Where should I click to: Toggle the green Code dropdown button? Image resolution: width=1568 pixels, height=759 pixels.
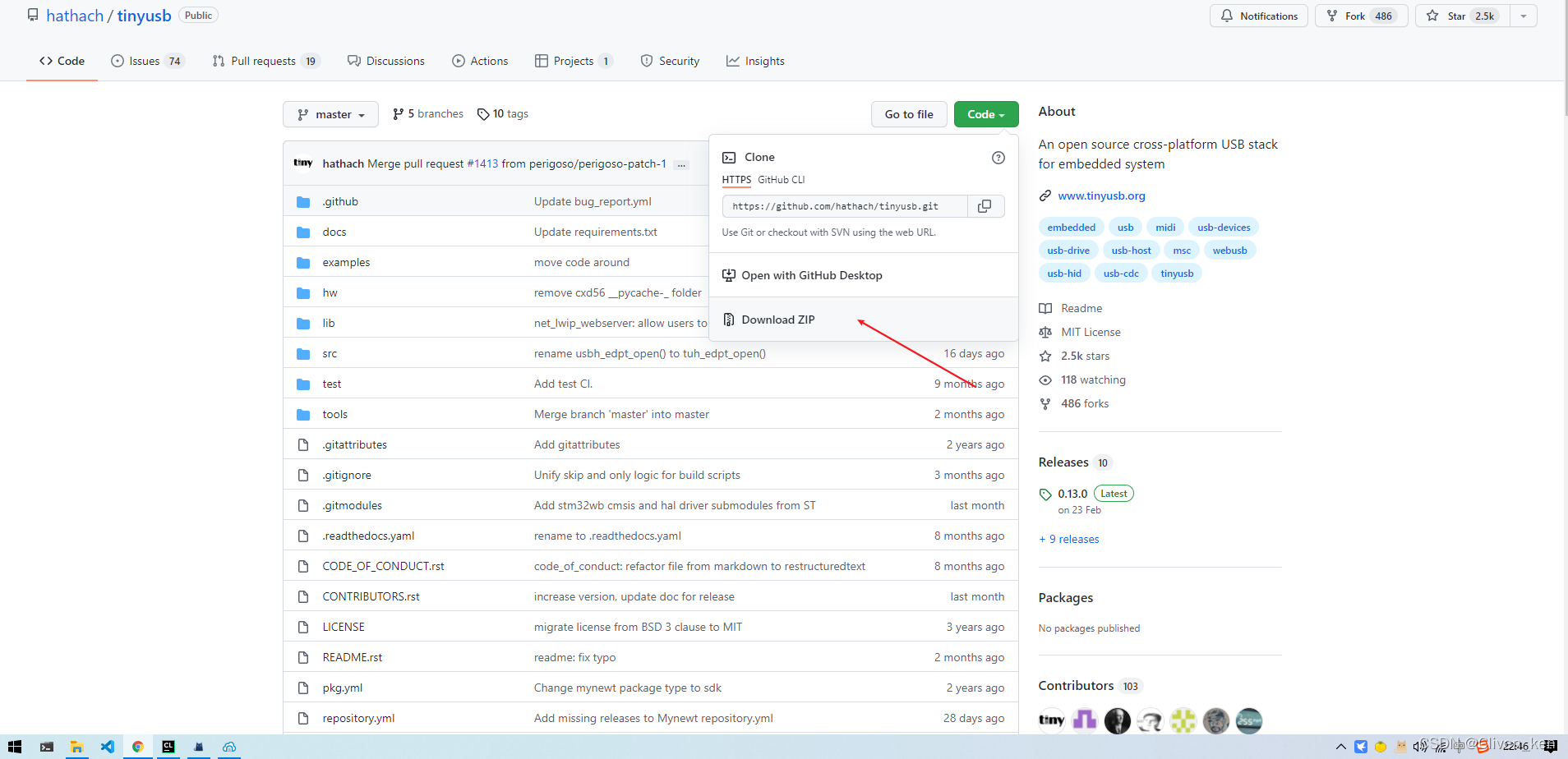click(x=986, y=114)
